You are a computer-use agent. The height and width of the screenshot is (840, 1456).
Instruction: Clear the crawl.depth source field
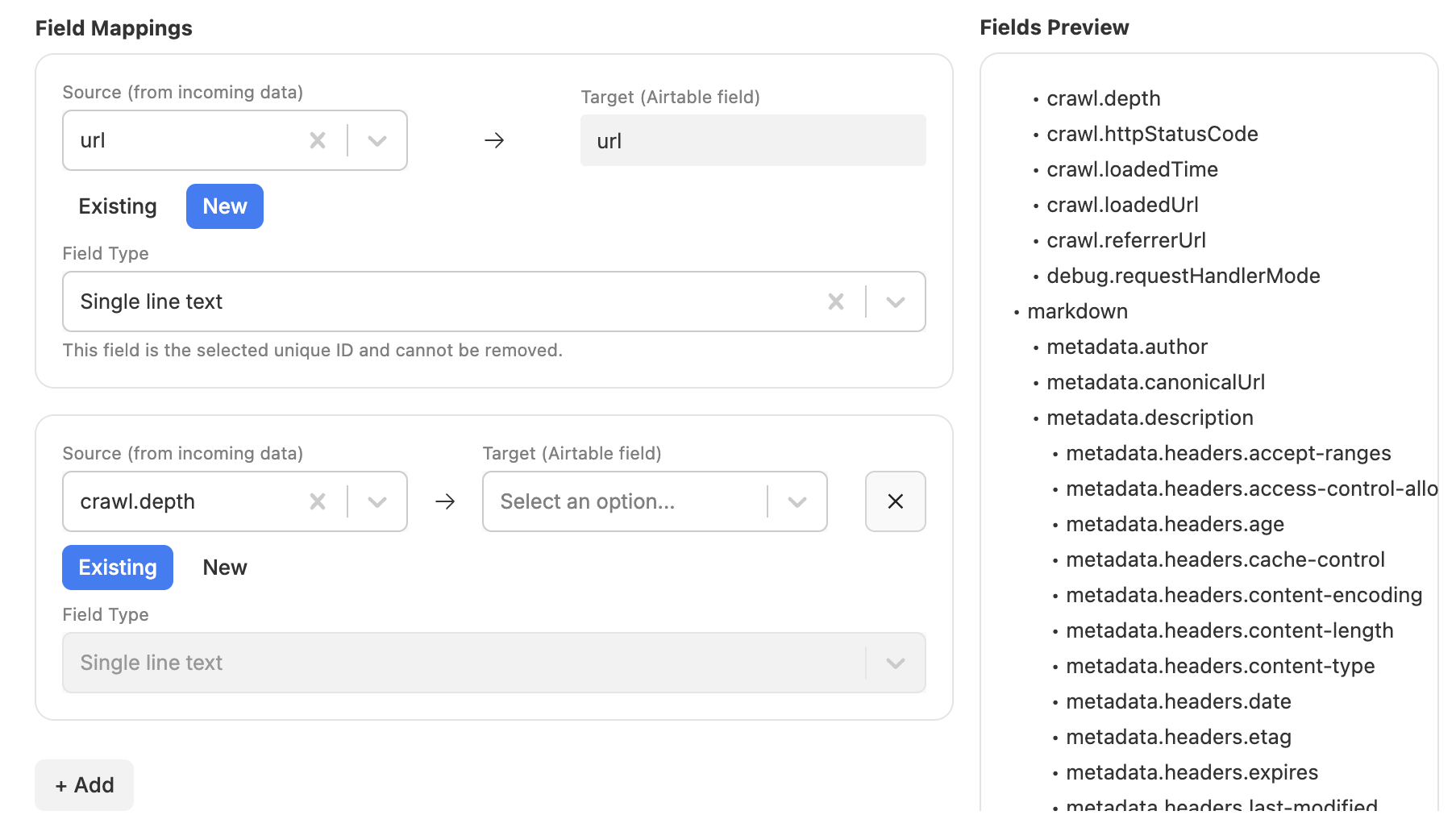click(318, 501)
